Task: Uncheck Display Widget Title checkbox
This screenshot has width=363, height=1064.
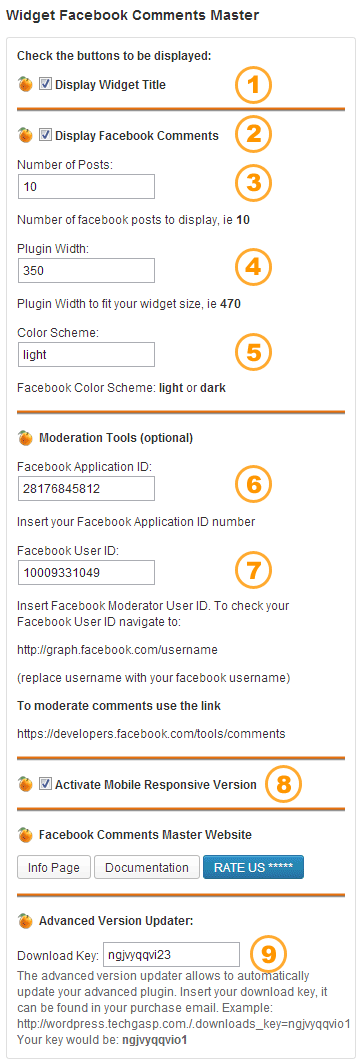Action: 45,85
